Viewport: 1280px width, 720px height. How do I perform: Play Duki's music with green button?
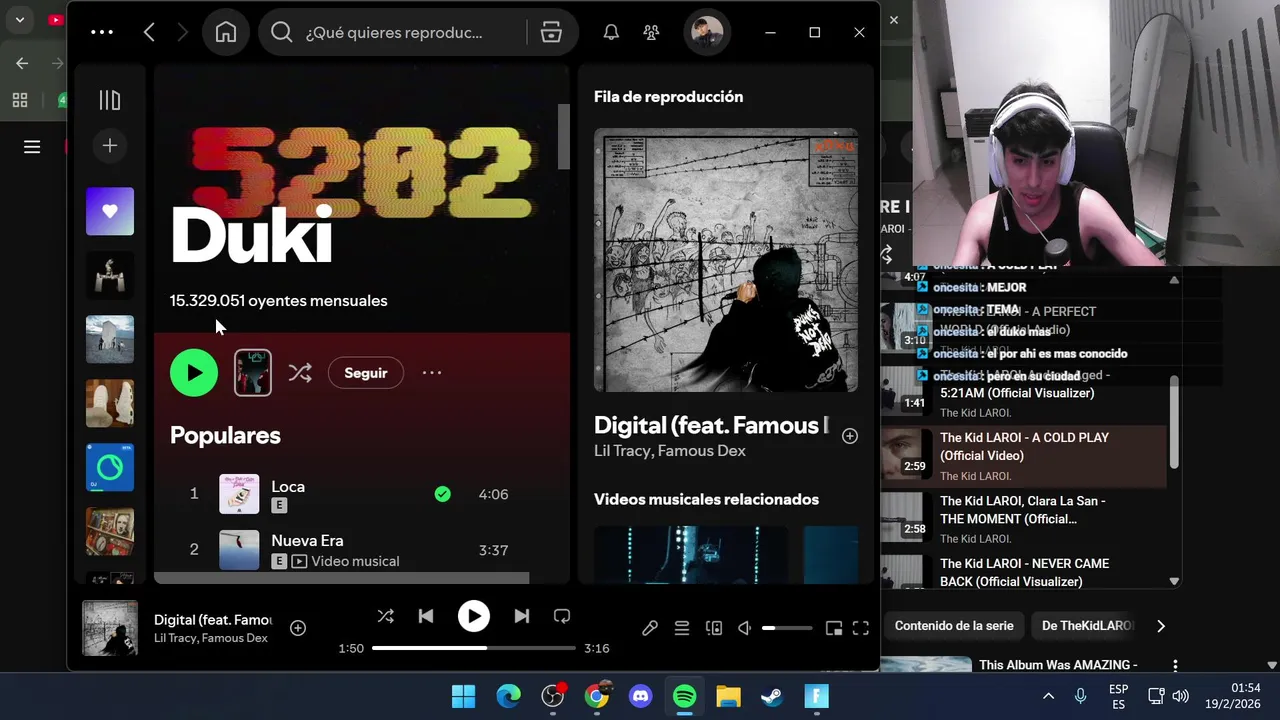point(194,373)
